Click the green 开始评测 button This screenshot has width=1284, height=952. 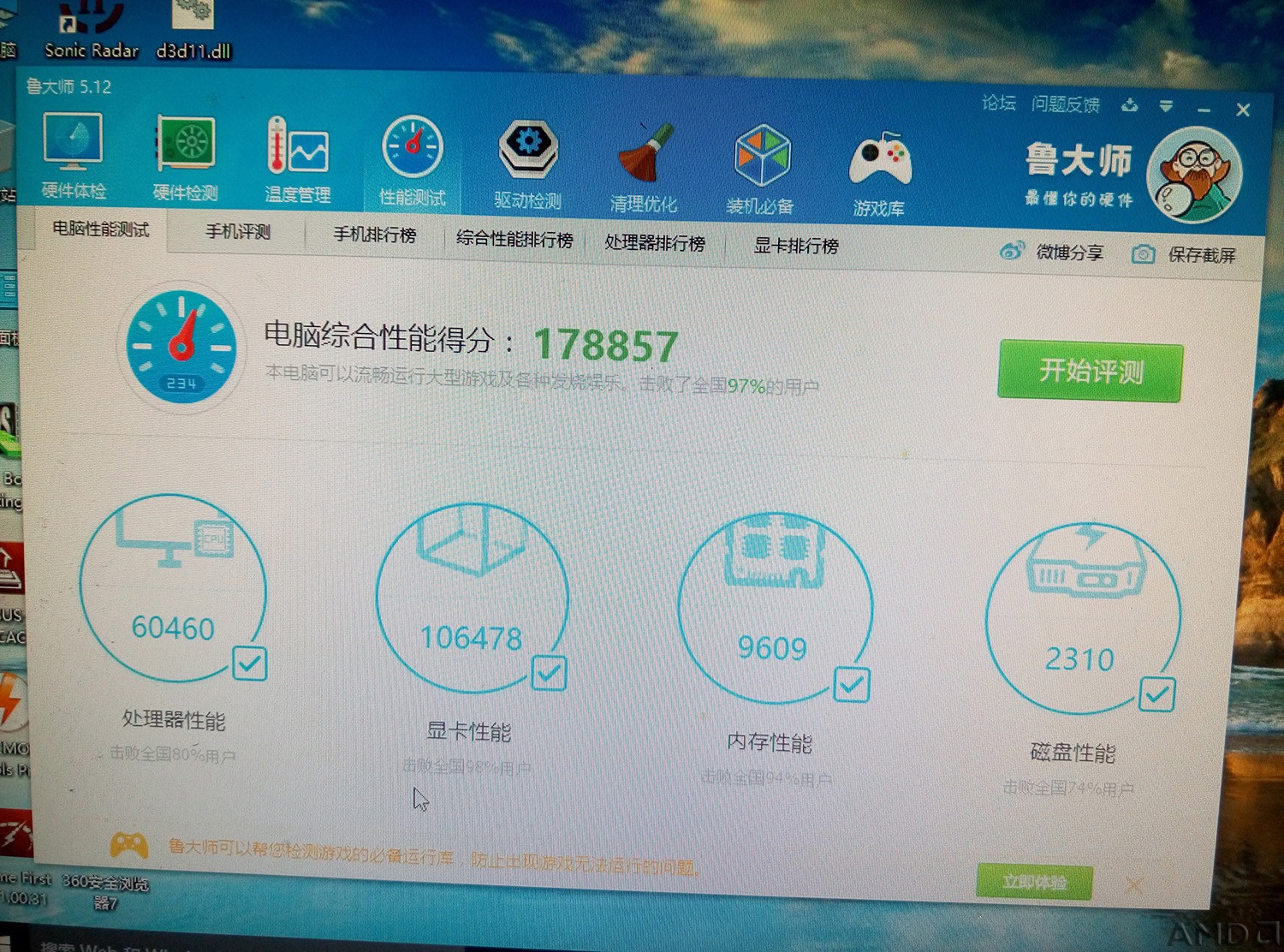[x=1091, y=372]
